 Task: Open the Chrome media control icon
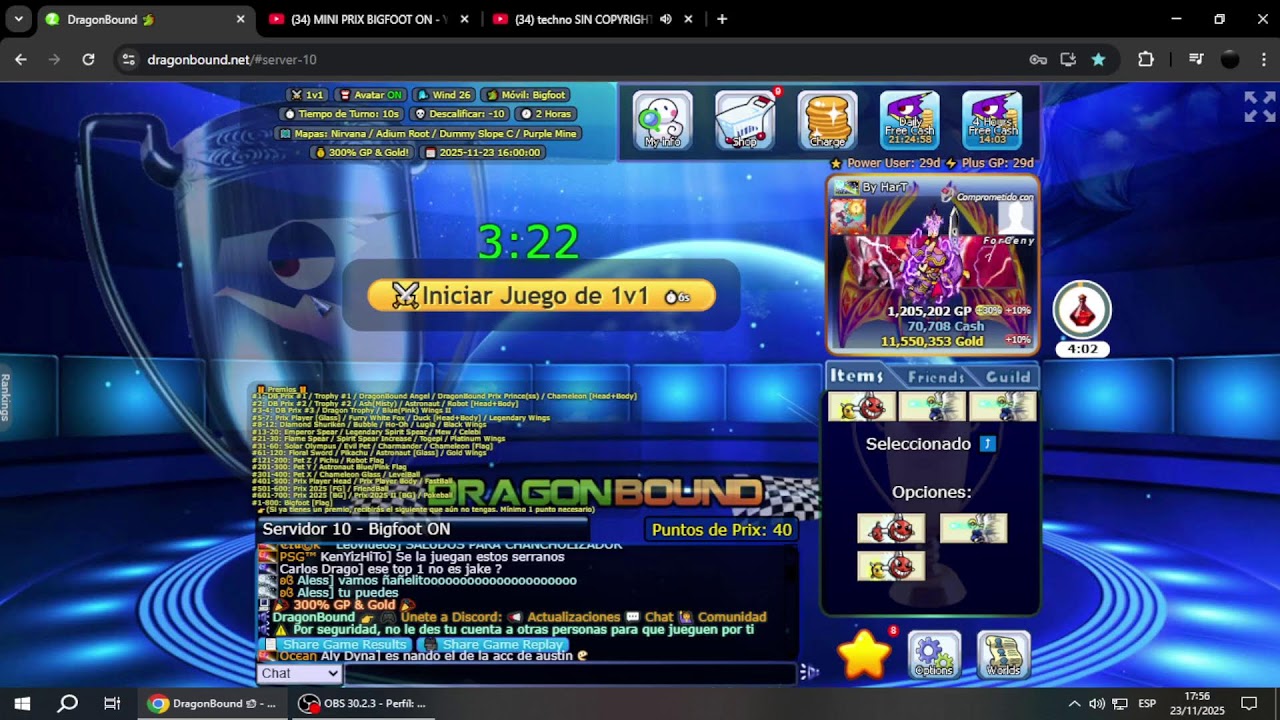click(1195, 60)
